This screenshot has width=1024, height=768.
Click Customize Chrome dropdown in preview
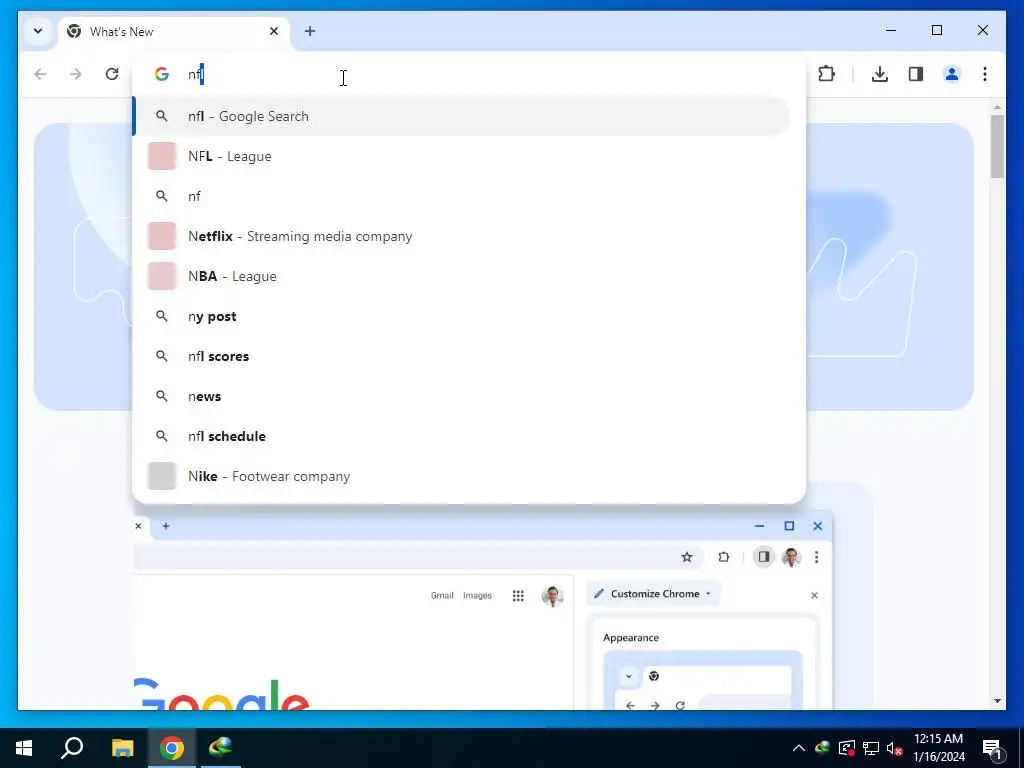click(x=653, y=594)
